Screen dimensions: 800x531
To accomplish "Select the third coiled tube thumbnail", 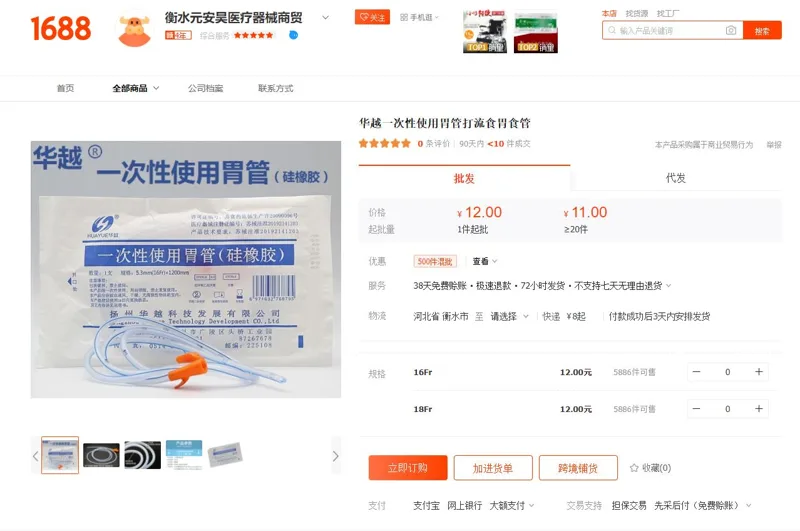I will point(142,455).
